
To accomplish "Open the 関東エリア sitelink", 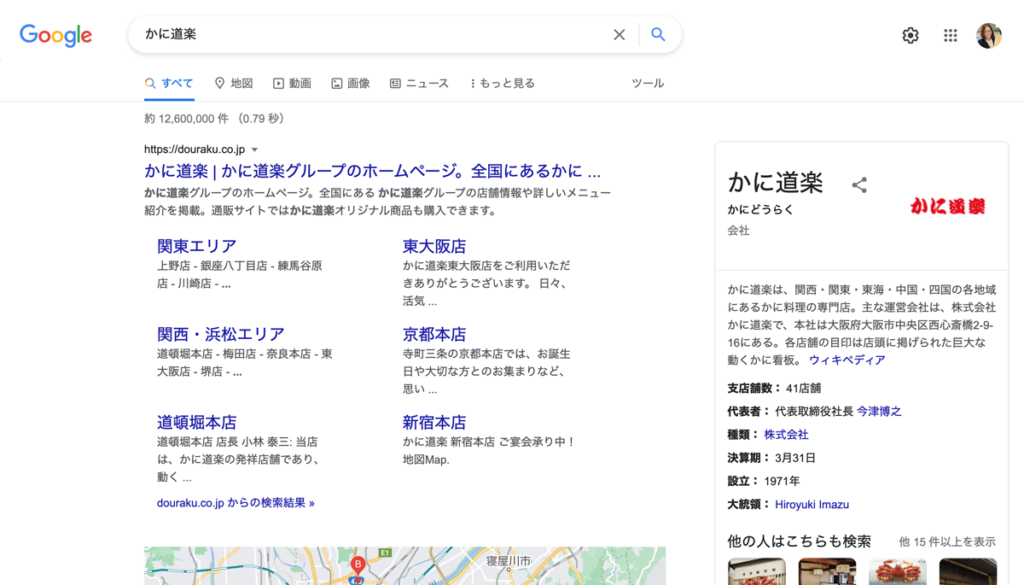I will [197, 246].
